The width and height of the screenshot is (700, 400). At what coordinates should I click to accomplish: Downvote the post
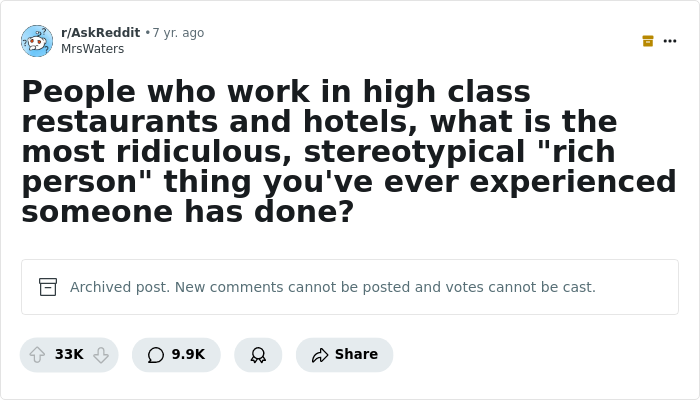[101, 355]
